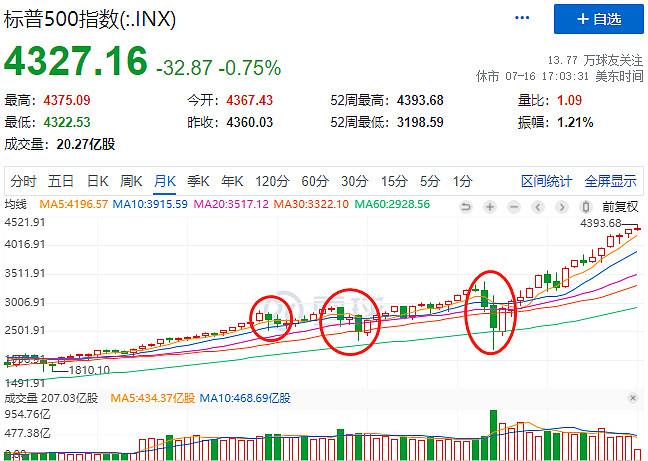Click the 今开 value 4367.43
The width and height of the screenshot is (648, 461).
[x=250, y=100]
